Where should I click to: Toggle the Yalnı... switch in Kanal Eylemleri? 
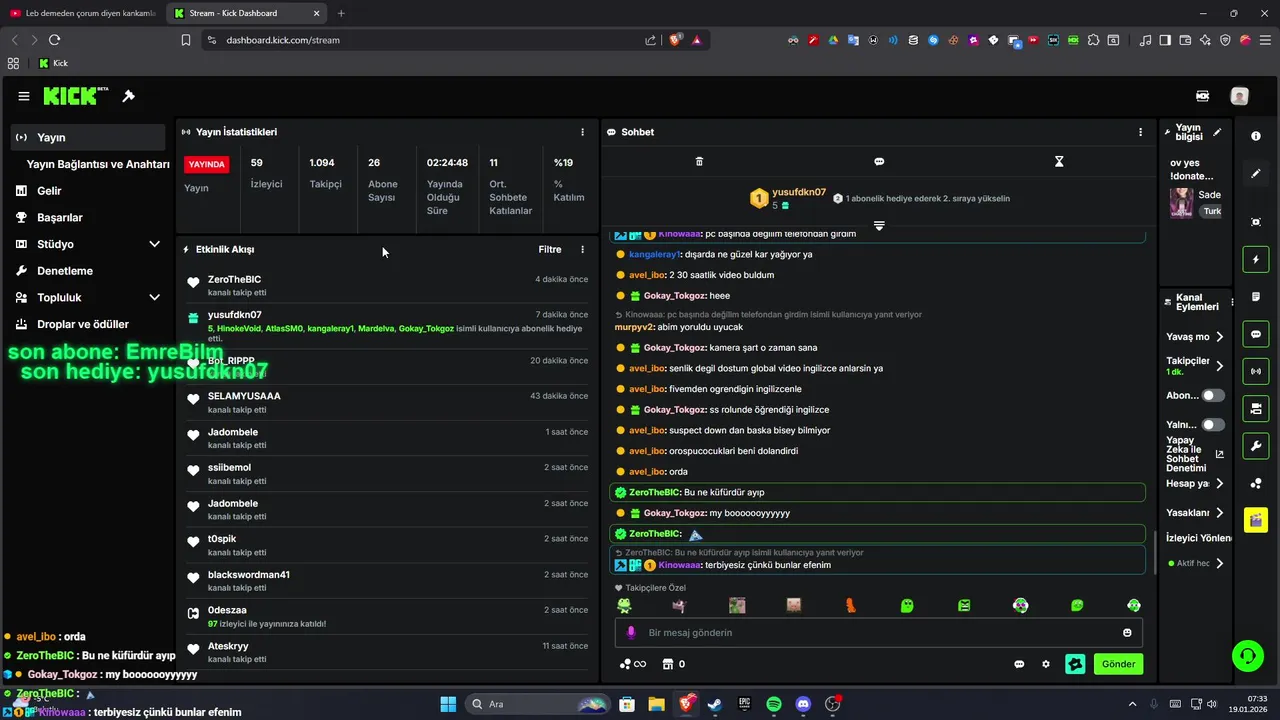[x=1213, y=425]
